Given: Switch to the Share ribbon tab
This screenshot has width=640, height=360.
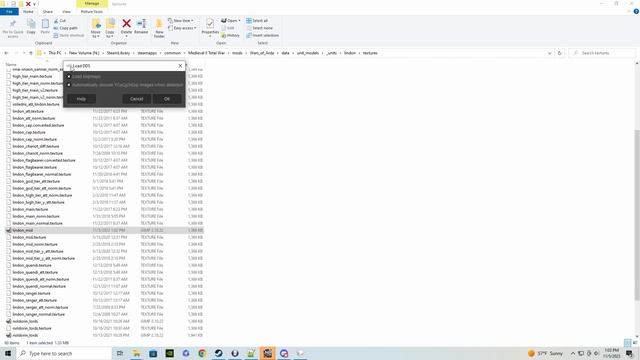Looking at the screenshot, I should pyautogui.click(x=48, y=11).
